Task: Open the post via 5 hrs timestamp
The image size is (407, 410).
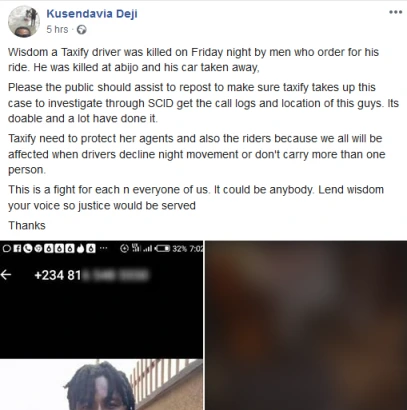Action: click(57, 29)
